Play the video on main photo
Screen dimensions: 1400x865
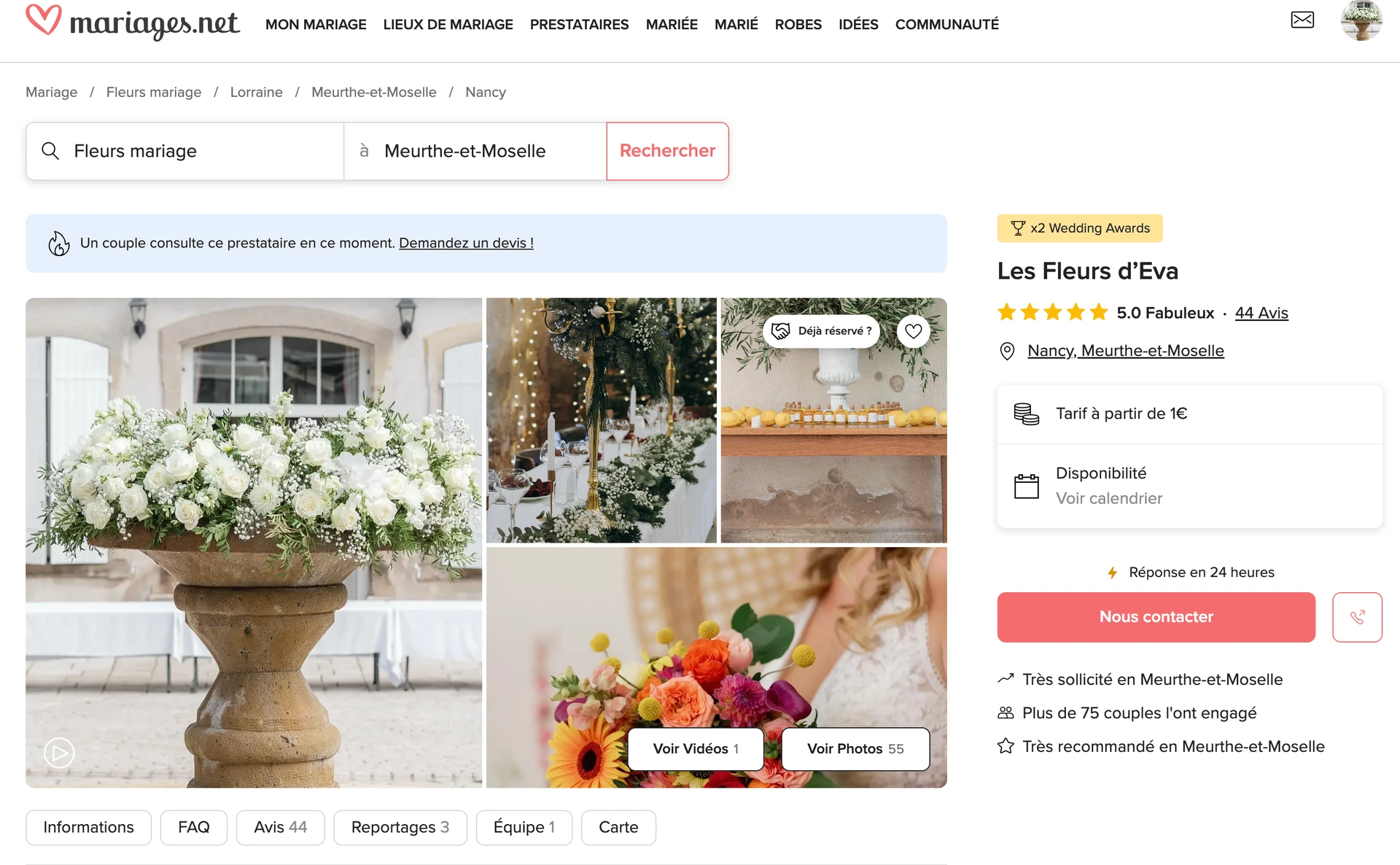(59, 753)
